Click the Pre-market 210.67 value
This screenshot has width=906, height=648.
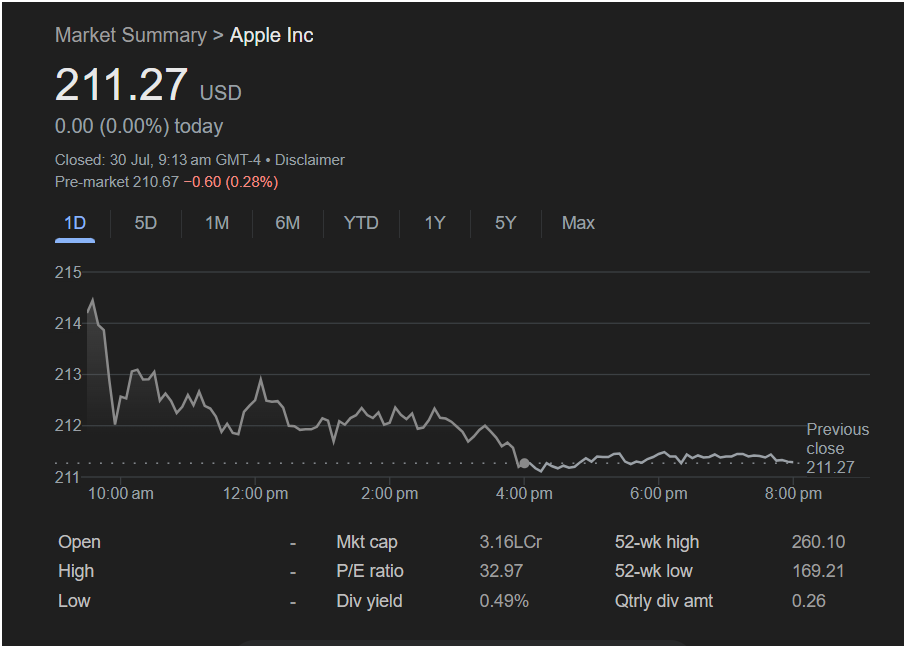pyautogui.click(x=117, y=182)
